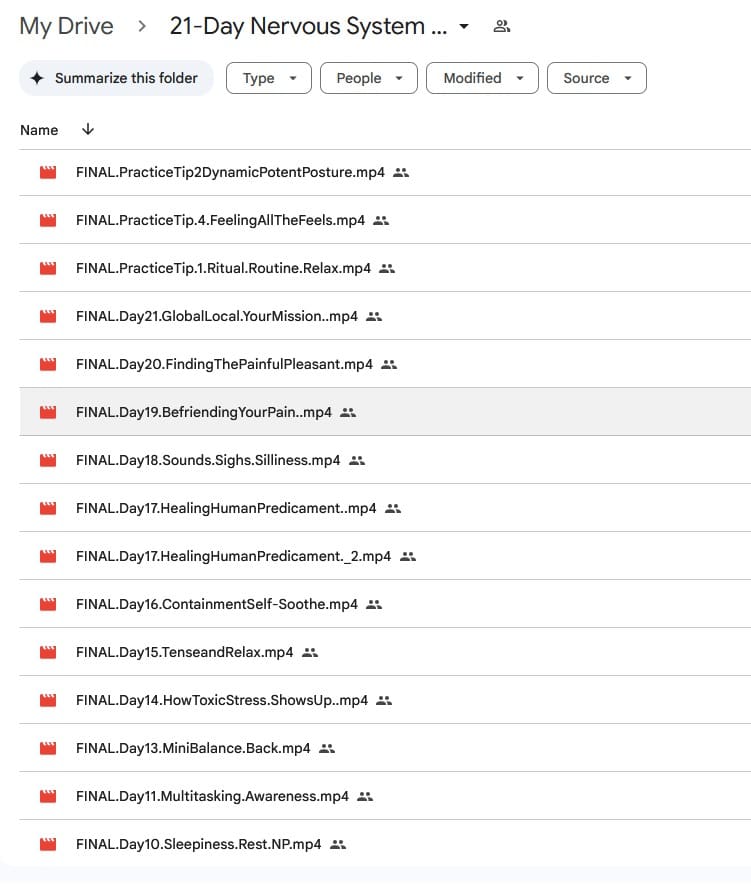Click the shared icon beside FINAL.Day10.Sleepiness.Rest.NP.mp4
The image size is (751, 885).
tap(338, 844)
